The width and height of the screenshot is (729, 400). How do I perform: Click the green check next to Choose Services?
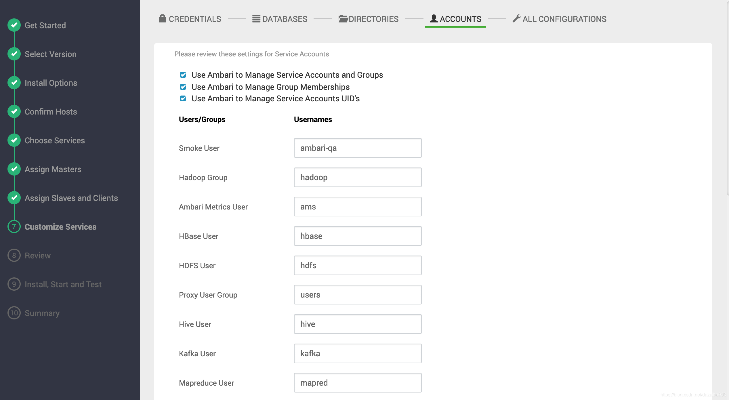[x=14, y=141]
